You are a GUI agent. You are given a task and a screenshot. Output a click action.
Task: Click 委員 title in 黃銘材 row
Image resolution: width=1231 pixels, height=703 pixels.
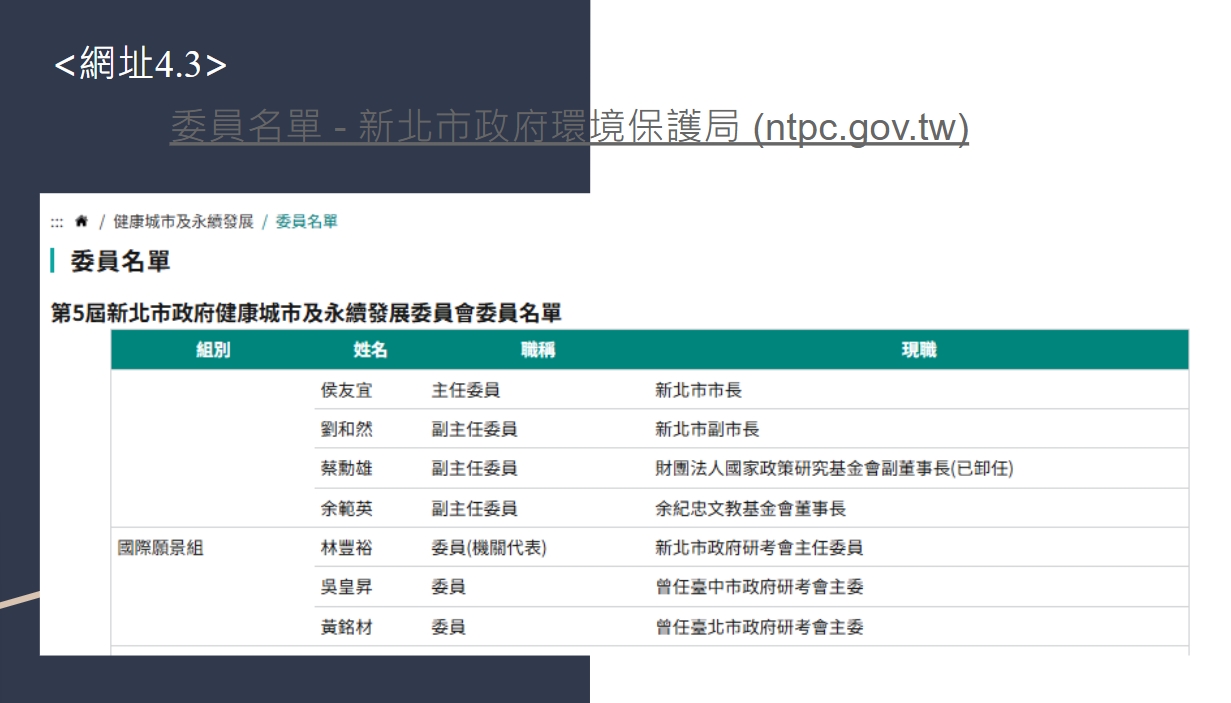[448, 627]
